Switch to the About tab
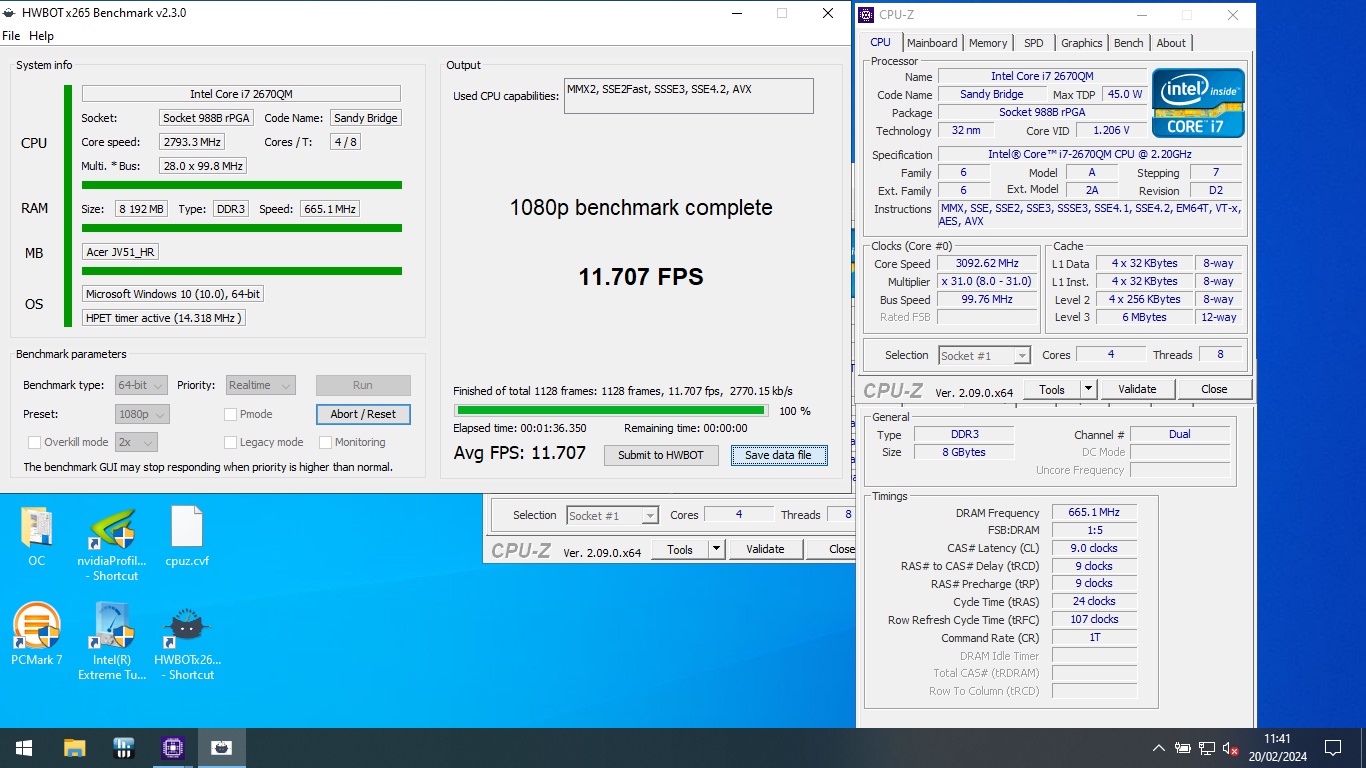This screenshot has width=1366, height=768. pos(1171,43)
